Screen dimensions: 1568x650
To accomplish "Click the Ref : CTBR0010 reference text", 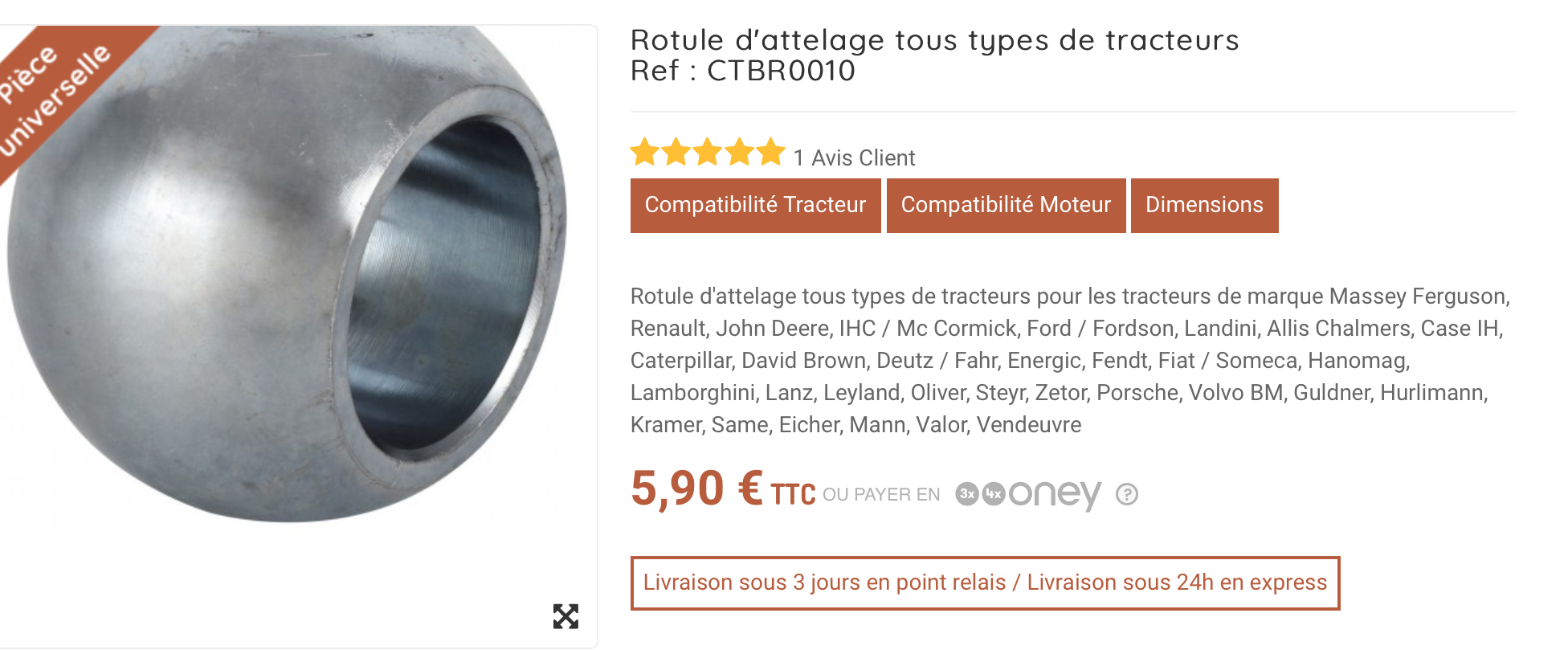I will [743, 71].
